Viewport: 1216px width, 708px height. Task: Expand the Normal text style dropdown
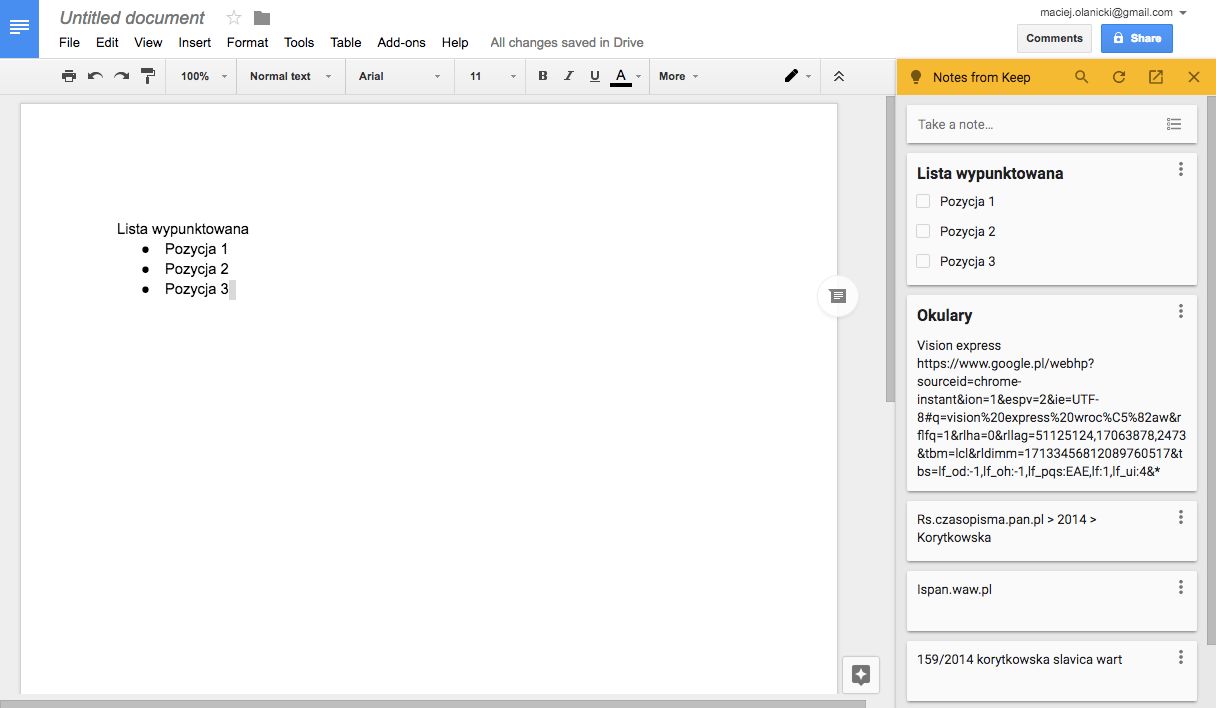(x=290, y=76)
